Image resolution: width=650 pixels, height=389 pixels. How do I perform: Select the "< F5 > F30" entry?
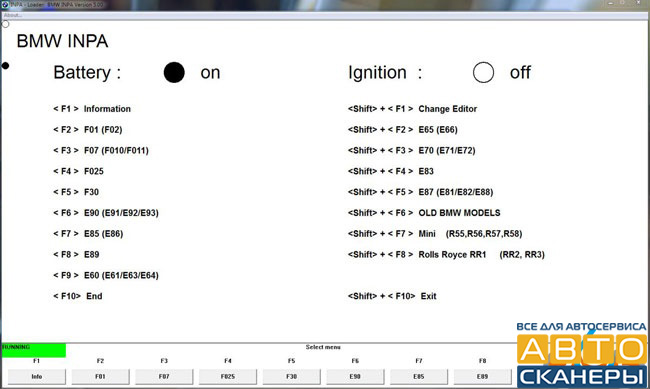76,192
